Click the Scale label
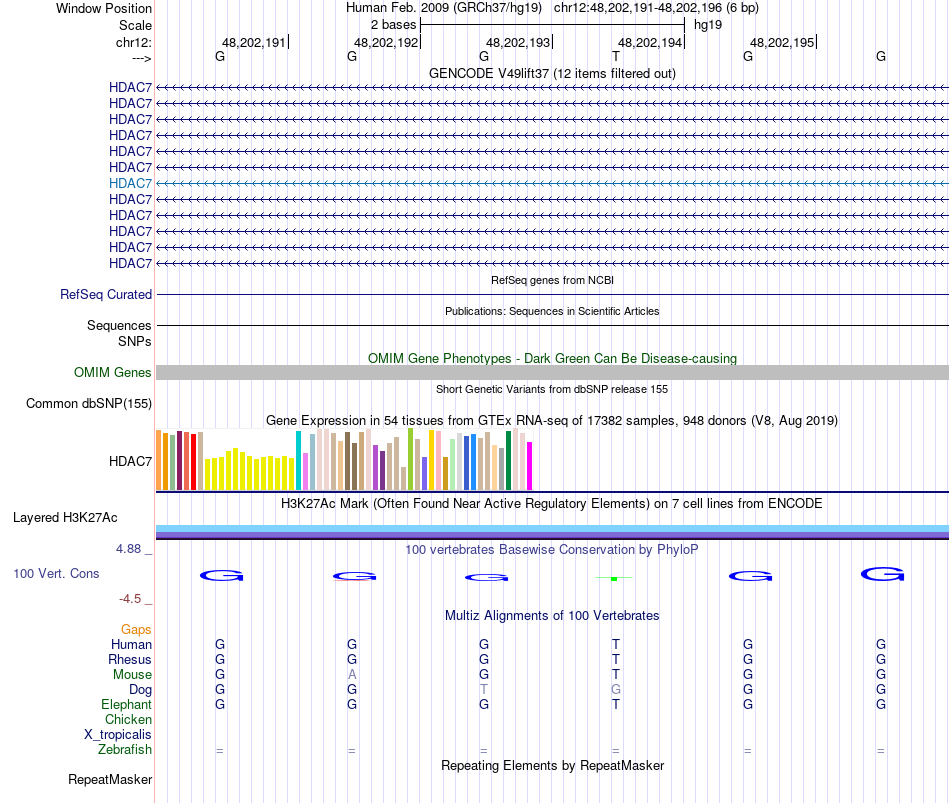Image resolution: width=950 pixels, height=803 pixels. pos(135,25)
